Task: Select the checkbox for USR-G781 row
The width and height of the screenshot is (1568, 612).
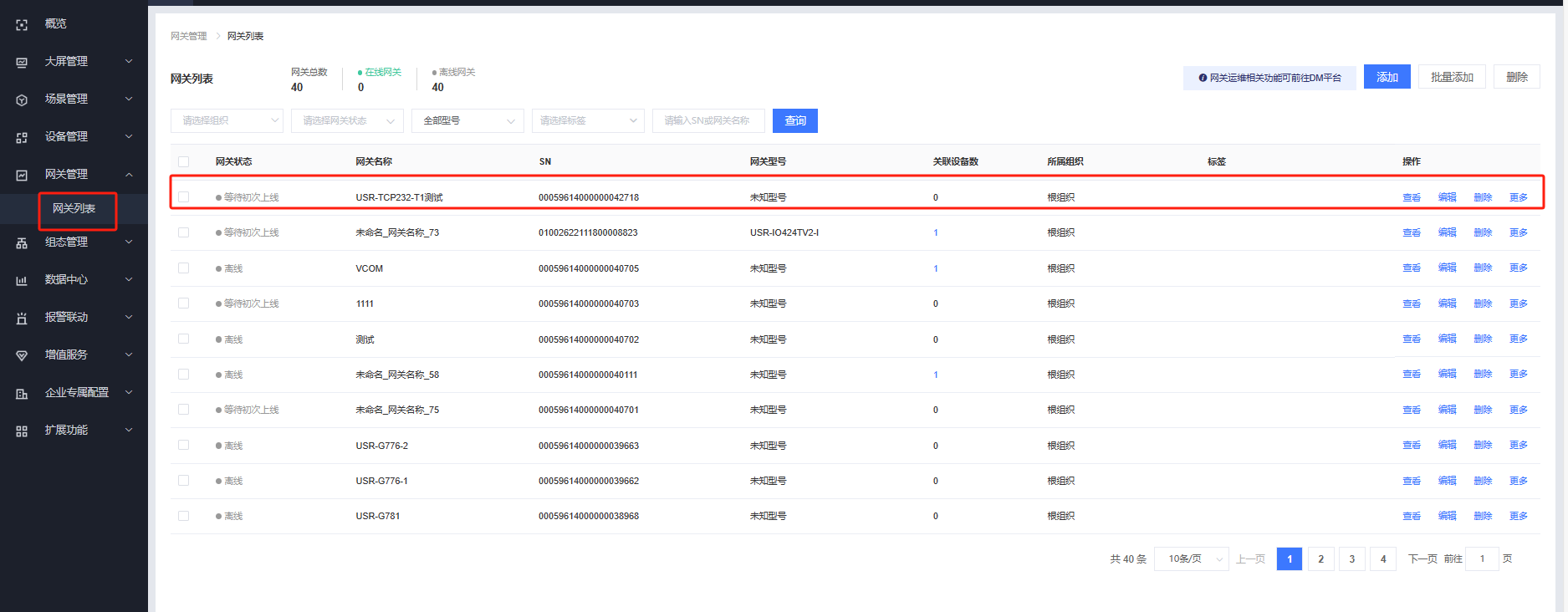Action: pyautogui.click(x=183, y=516)
